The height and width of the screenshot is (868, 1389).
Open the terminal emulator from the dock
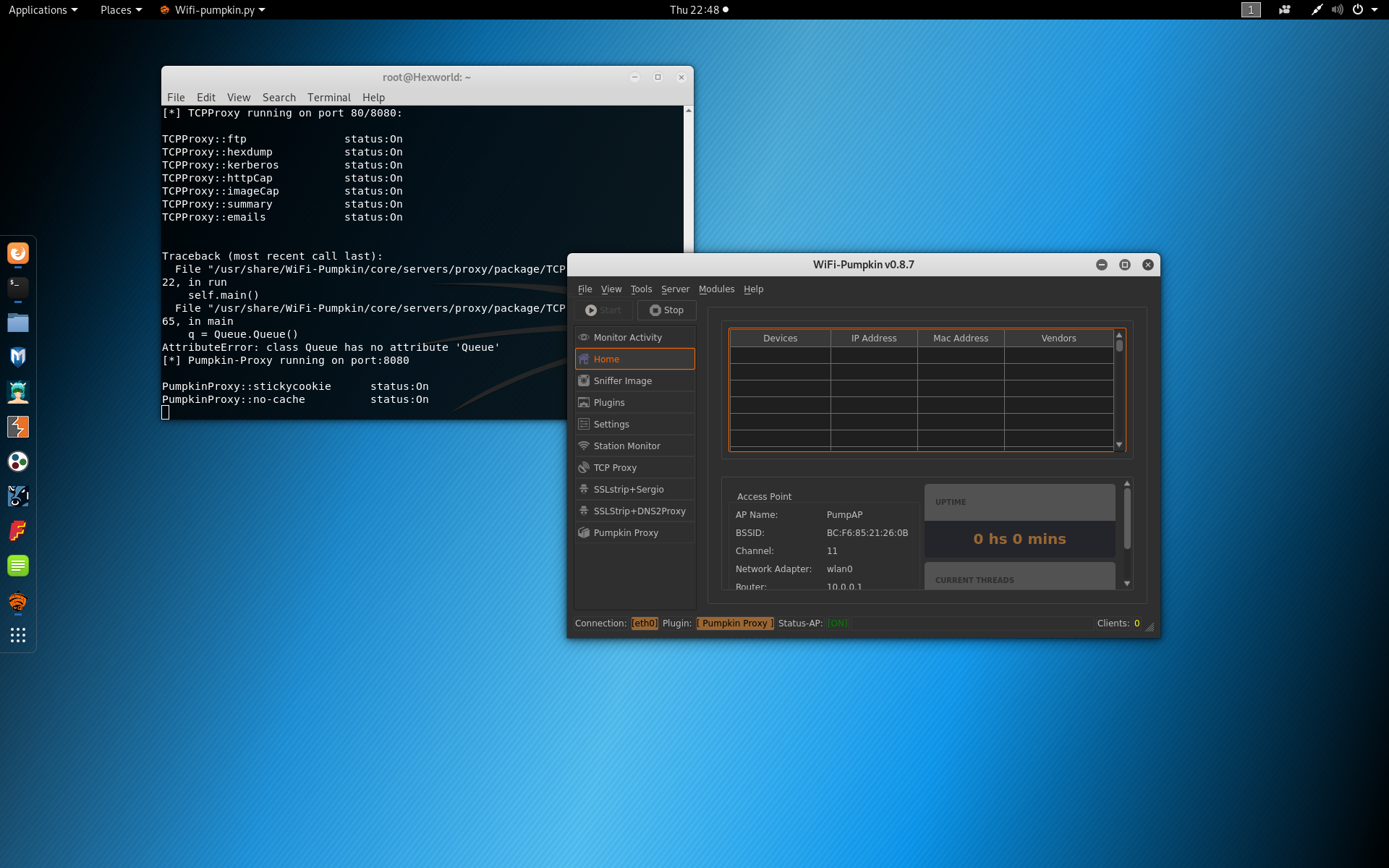pos(17,287)
